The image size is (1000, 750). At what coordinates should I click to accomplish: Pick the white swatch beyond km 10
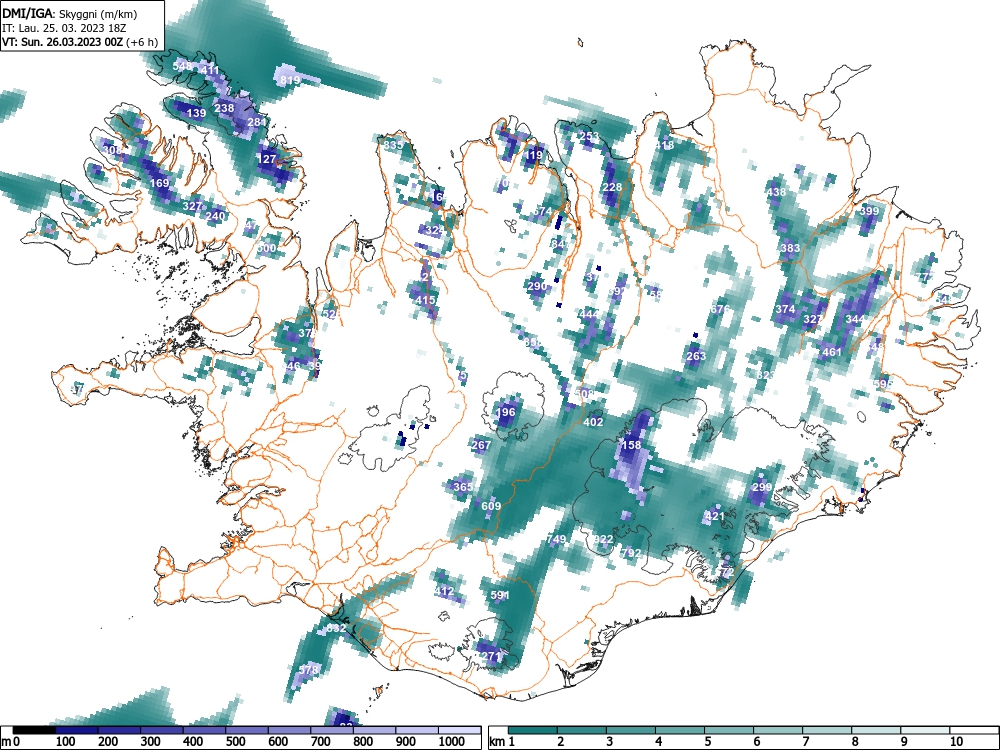pyautogui.click(x=974, y=730)
